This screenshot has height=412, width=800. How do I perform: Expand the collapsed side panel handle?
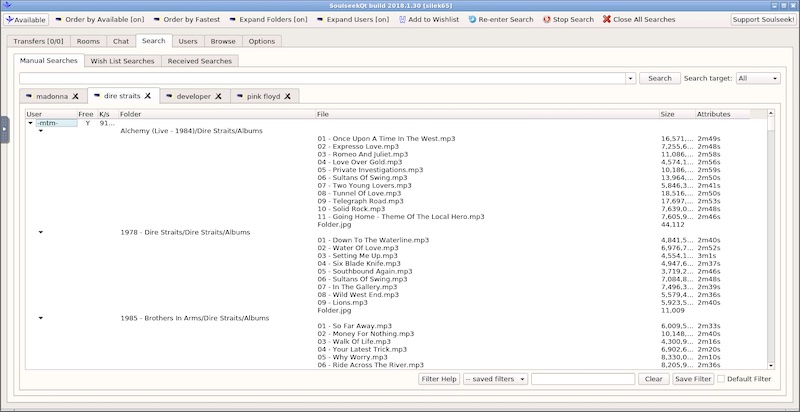pos(4,130)
